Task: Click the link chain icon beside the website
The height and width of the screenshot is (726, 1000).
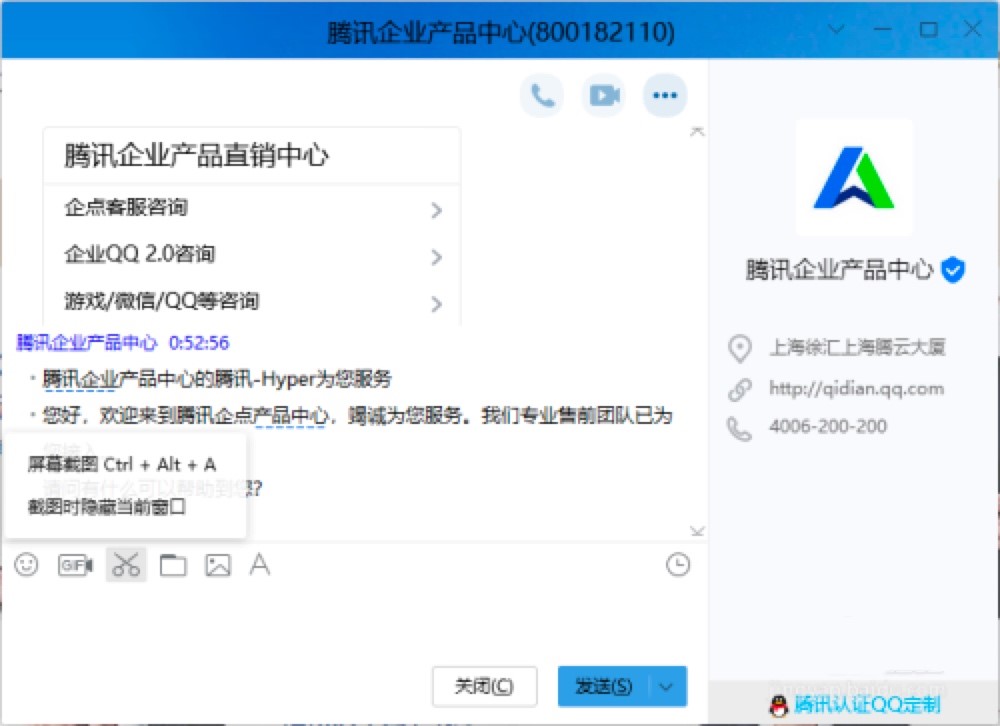Action: [740, 389]
